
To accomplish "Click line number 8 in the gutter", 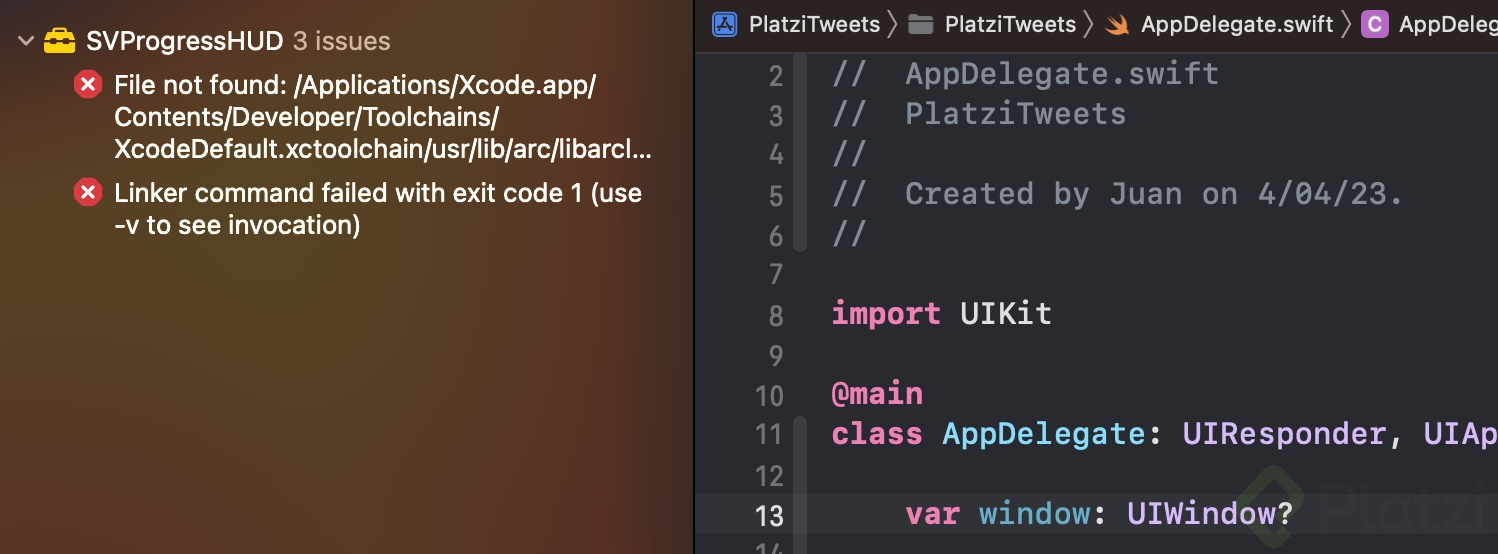I will coord(776,315).
